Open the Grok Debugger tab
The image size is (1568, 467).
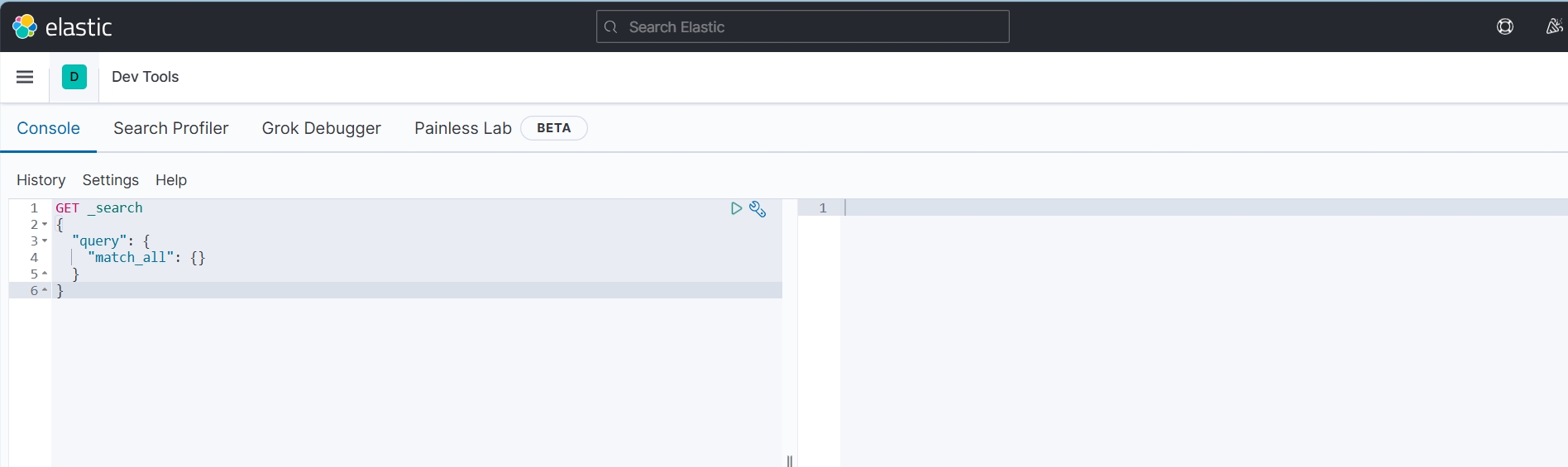[x=321, y=128]
